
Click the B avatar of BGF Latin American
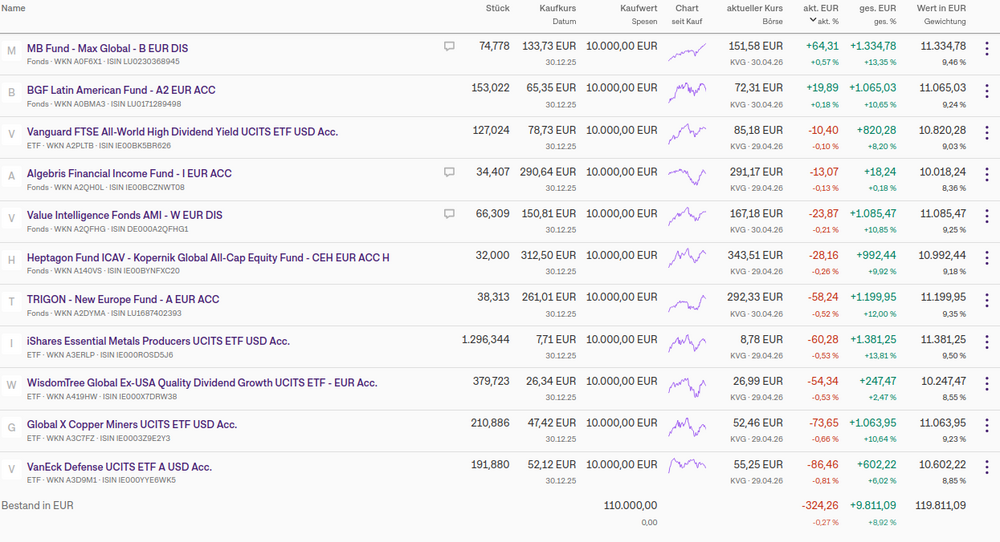[x=11, y=93]
